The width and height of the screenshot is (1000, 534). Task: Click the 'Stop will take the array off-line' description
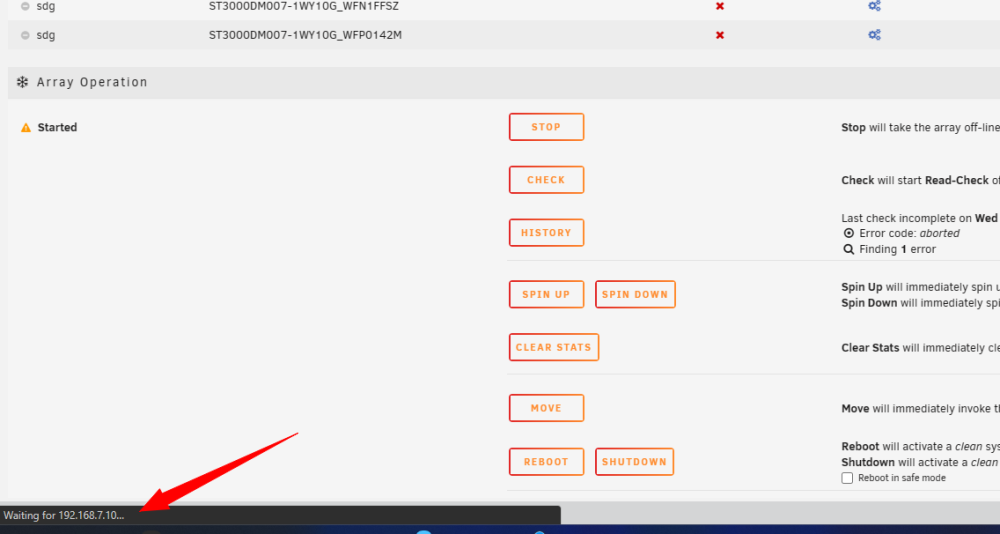click(920, 128)
